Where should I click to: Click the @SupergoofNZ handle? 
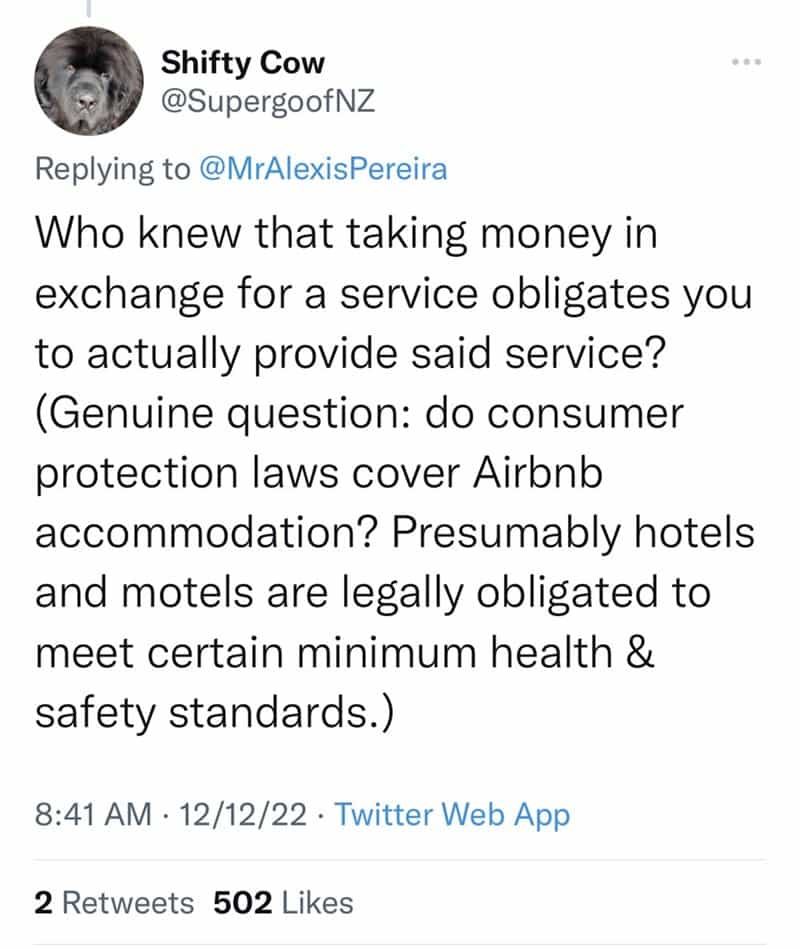click(267, 103)
